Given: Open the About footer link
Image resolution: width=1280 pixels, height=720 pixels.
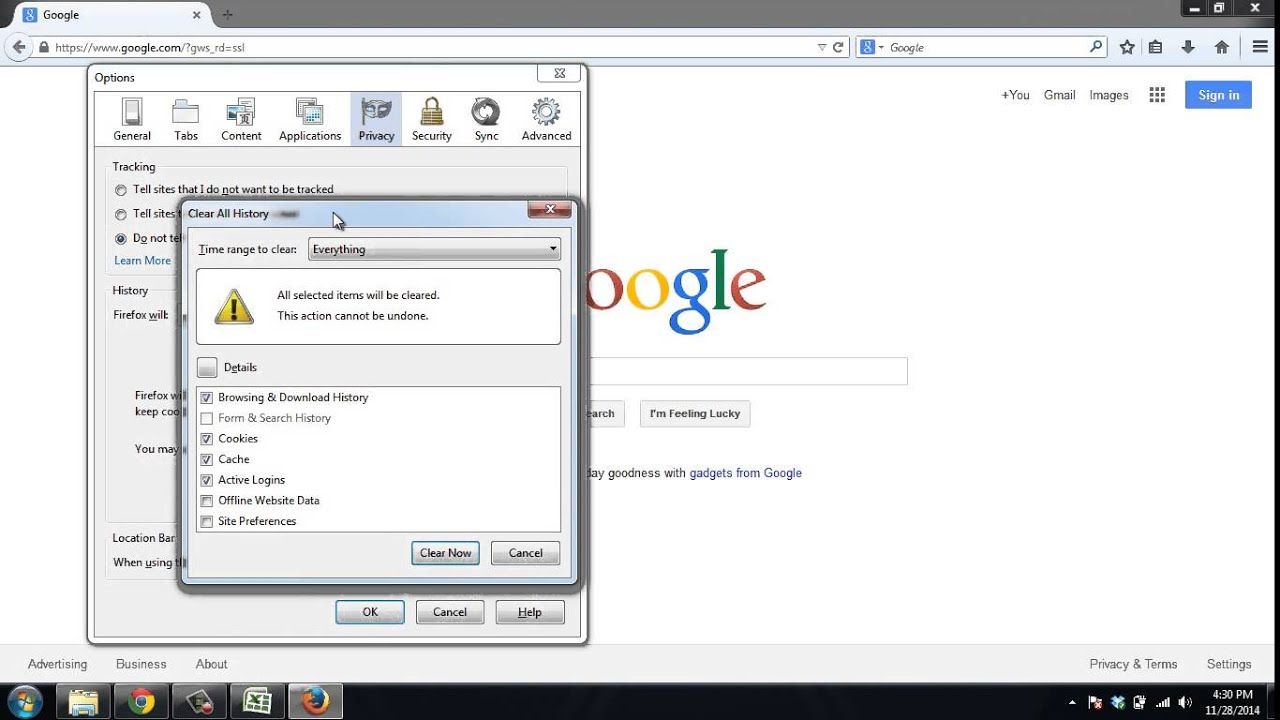Looking at the screenshot, I should (211, 664).
